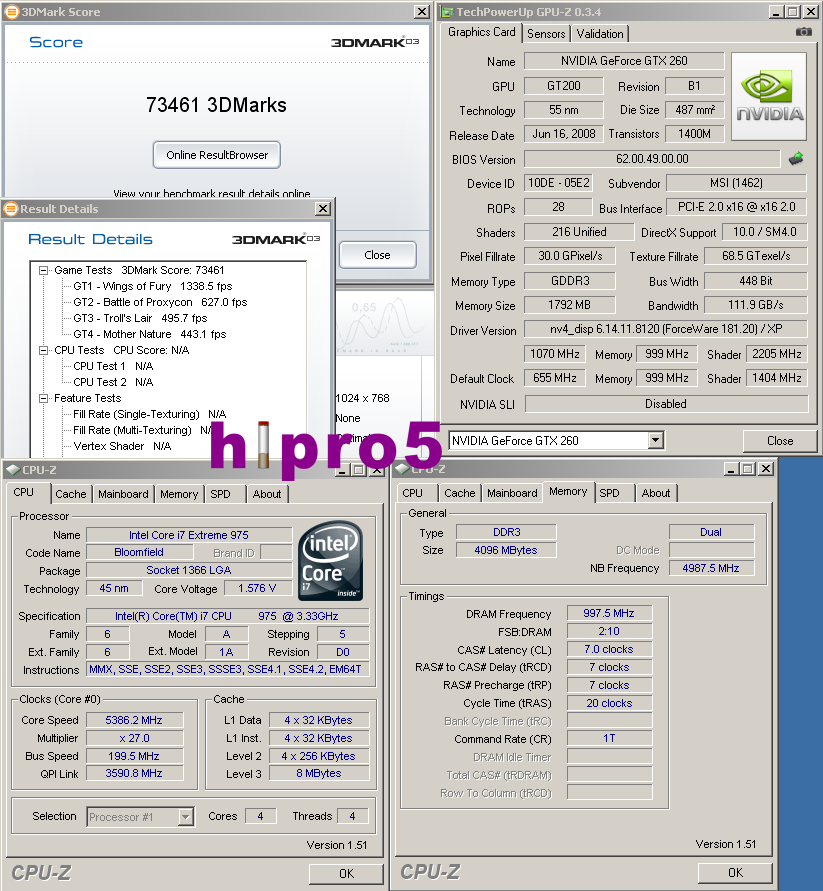823x891 pixels.
Task: Collapse the CPU Tests tree node
Action: 43,351
